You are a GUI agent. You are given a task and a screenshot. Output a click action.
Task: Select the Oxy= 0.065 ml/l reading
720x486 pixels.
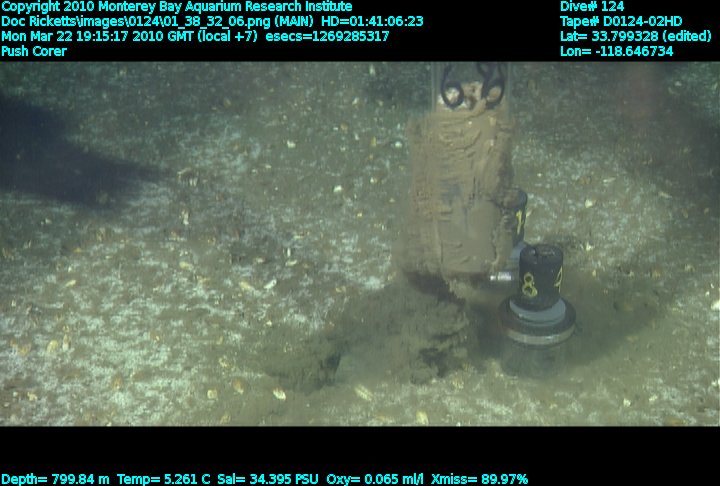[375, 479]
